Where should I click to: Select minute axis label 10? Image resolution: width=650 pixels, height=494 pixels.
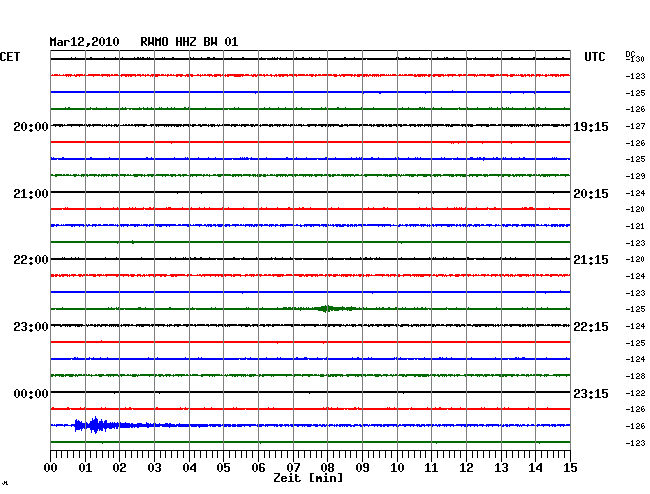point(397,468)
